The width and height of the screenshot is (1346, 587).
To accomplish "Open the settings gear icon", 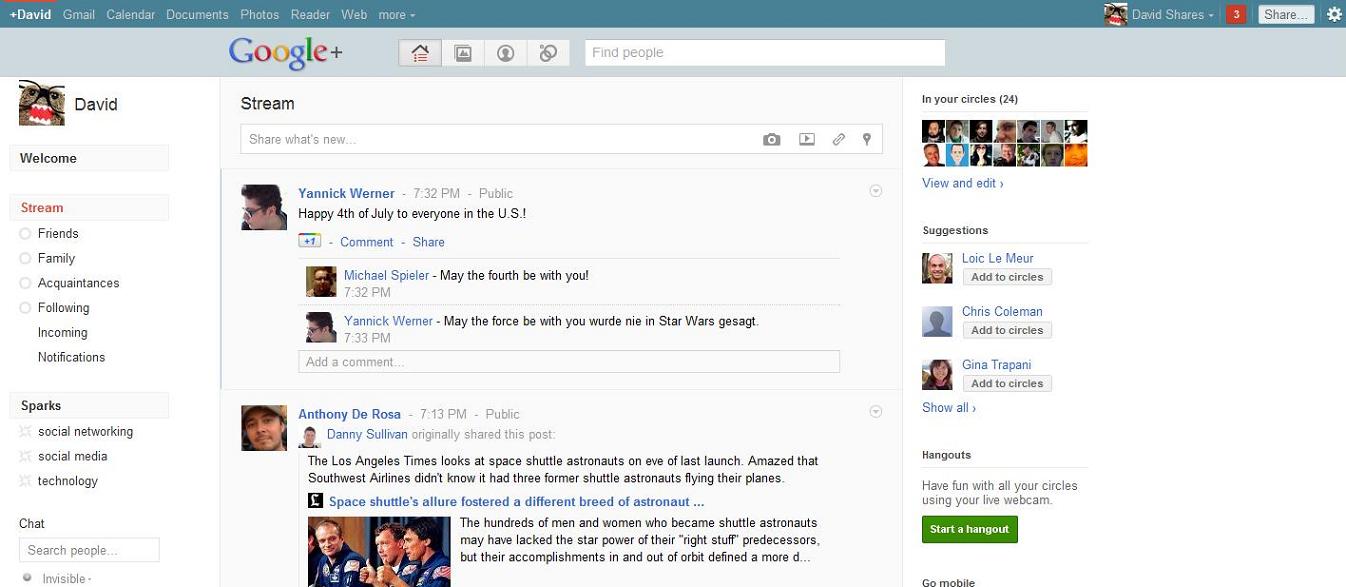I will 1334,14.
